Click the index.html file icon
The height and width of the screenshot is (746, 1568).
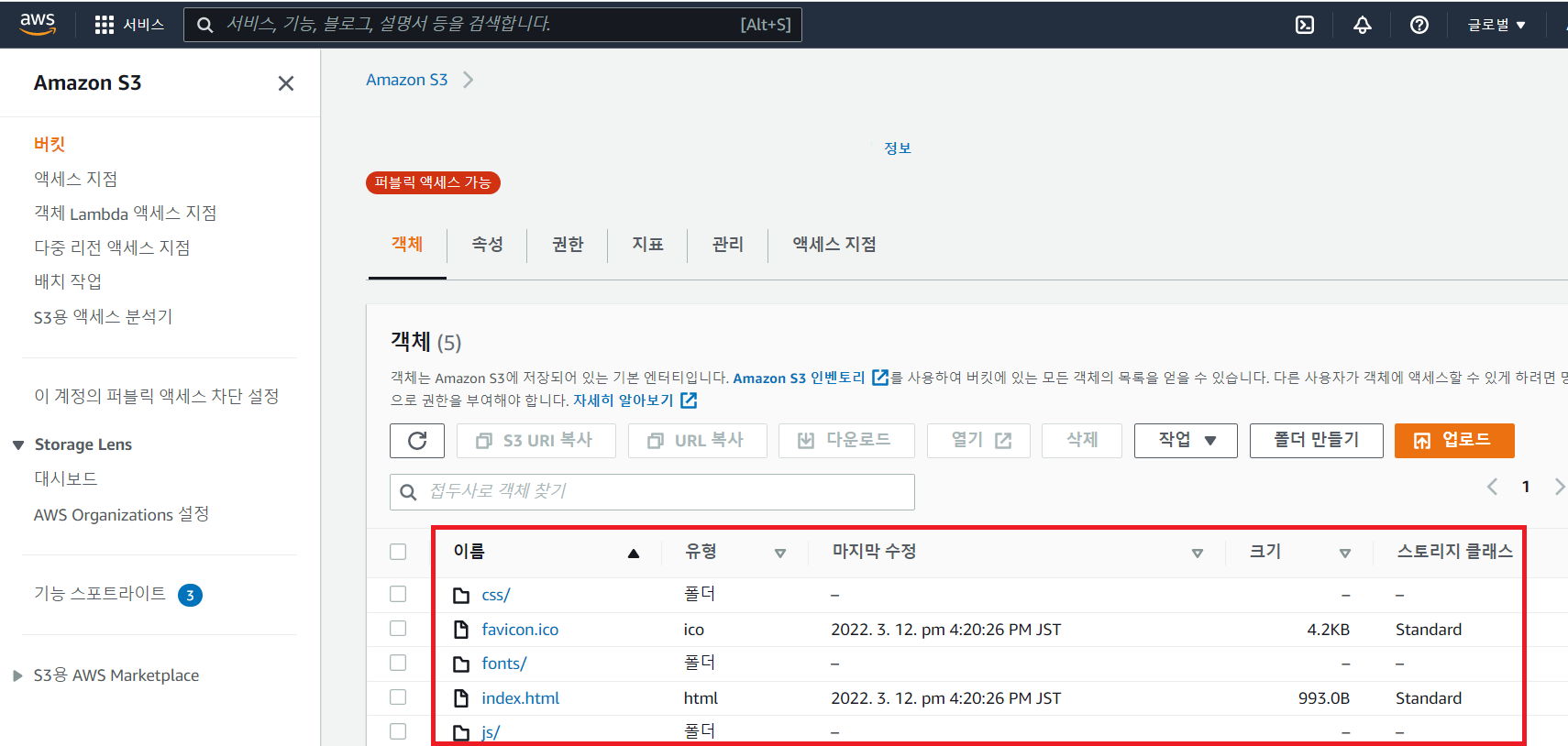(x=461, y=698)
